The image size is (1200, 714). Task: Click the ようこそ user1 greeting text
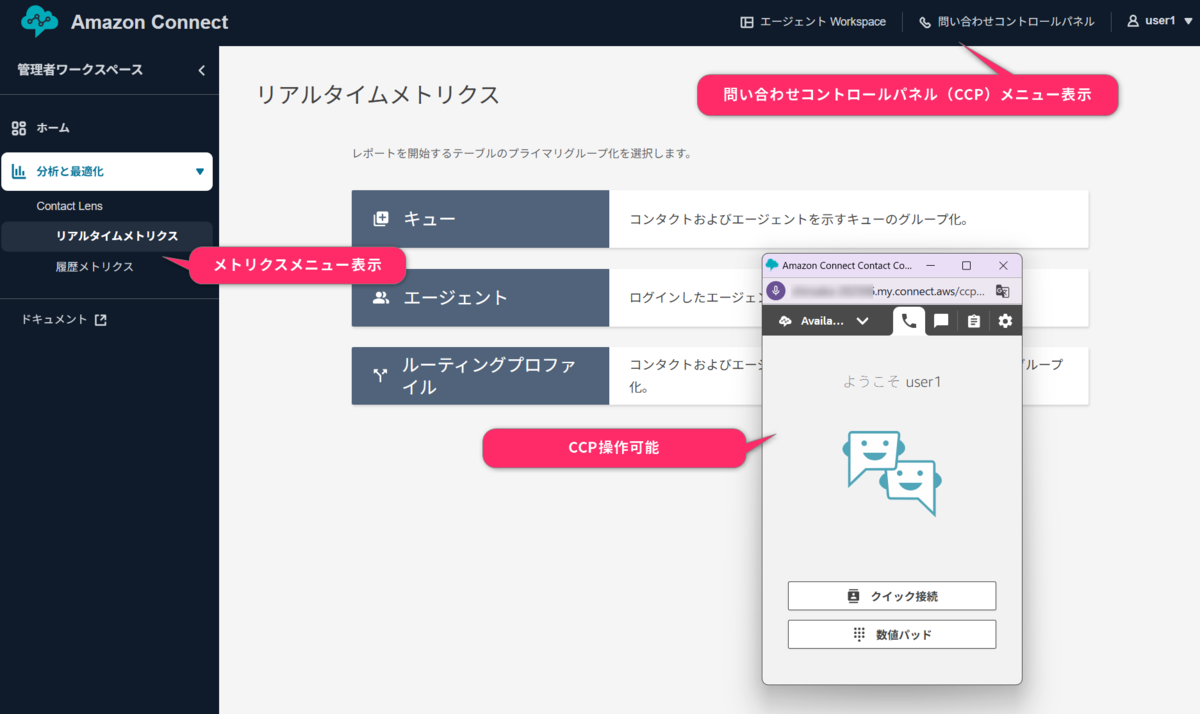coord(892,382)
